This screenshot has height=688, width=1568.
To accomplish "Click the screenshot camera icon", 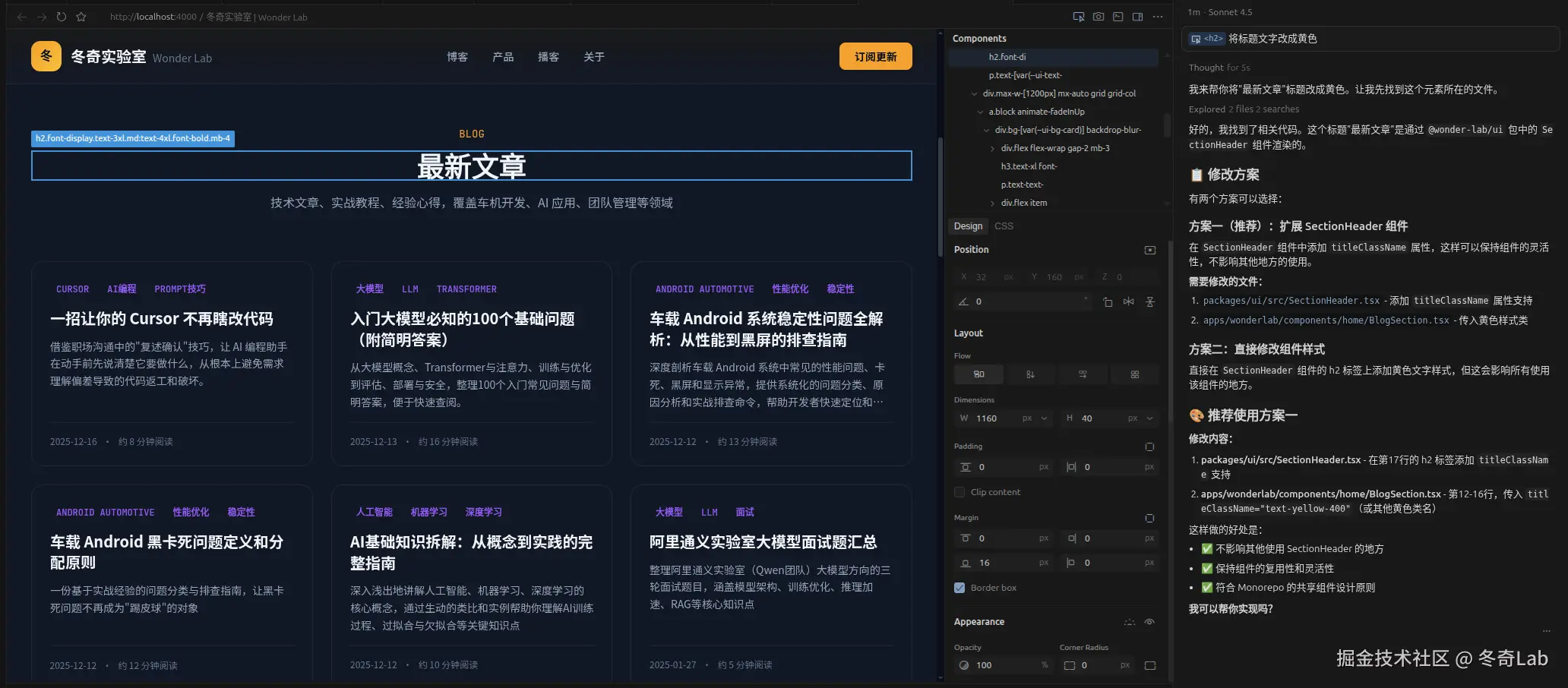I will [1099, 16].
